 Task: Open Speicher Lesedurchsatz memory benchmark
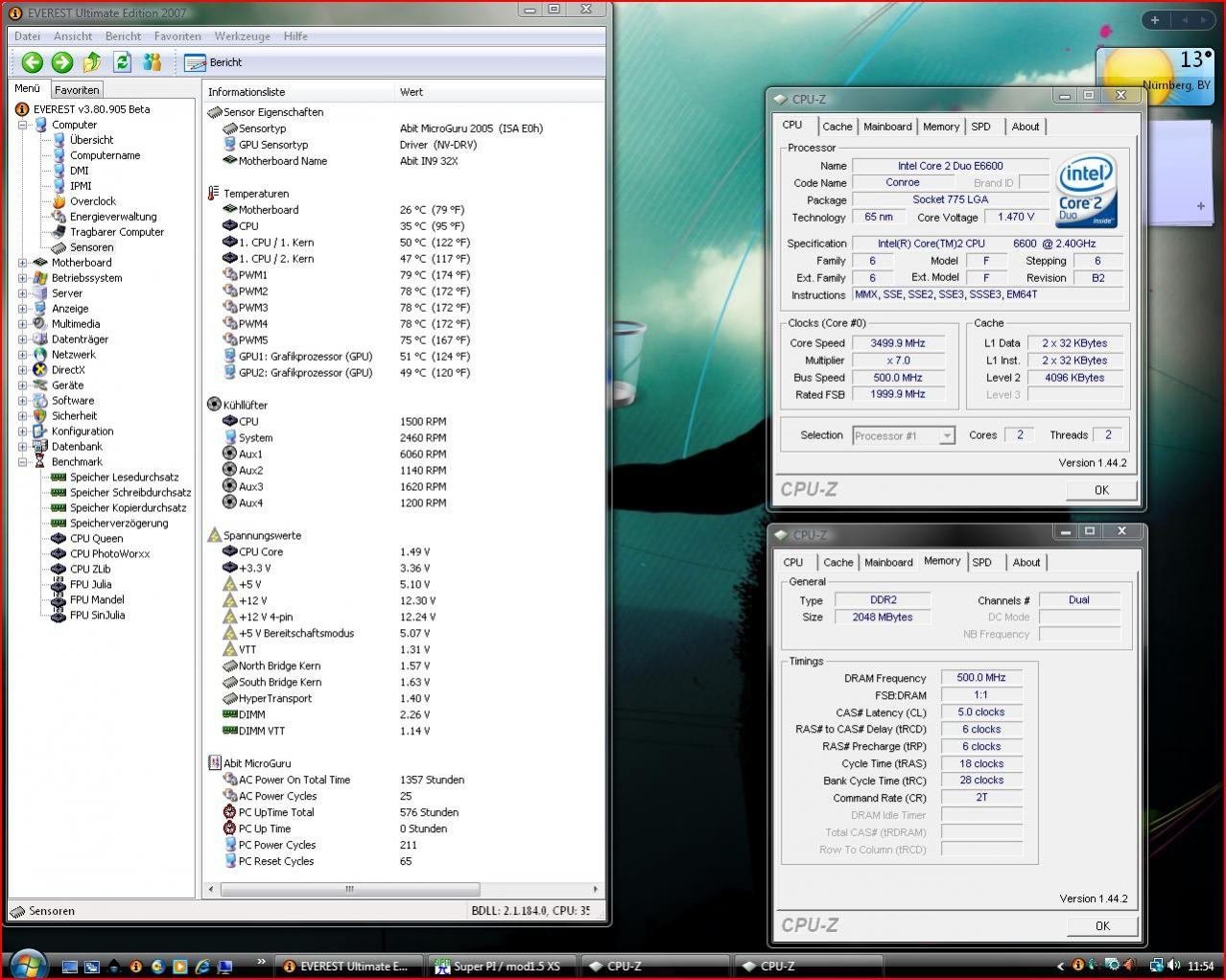tap(124, 478)
